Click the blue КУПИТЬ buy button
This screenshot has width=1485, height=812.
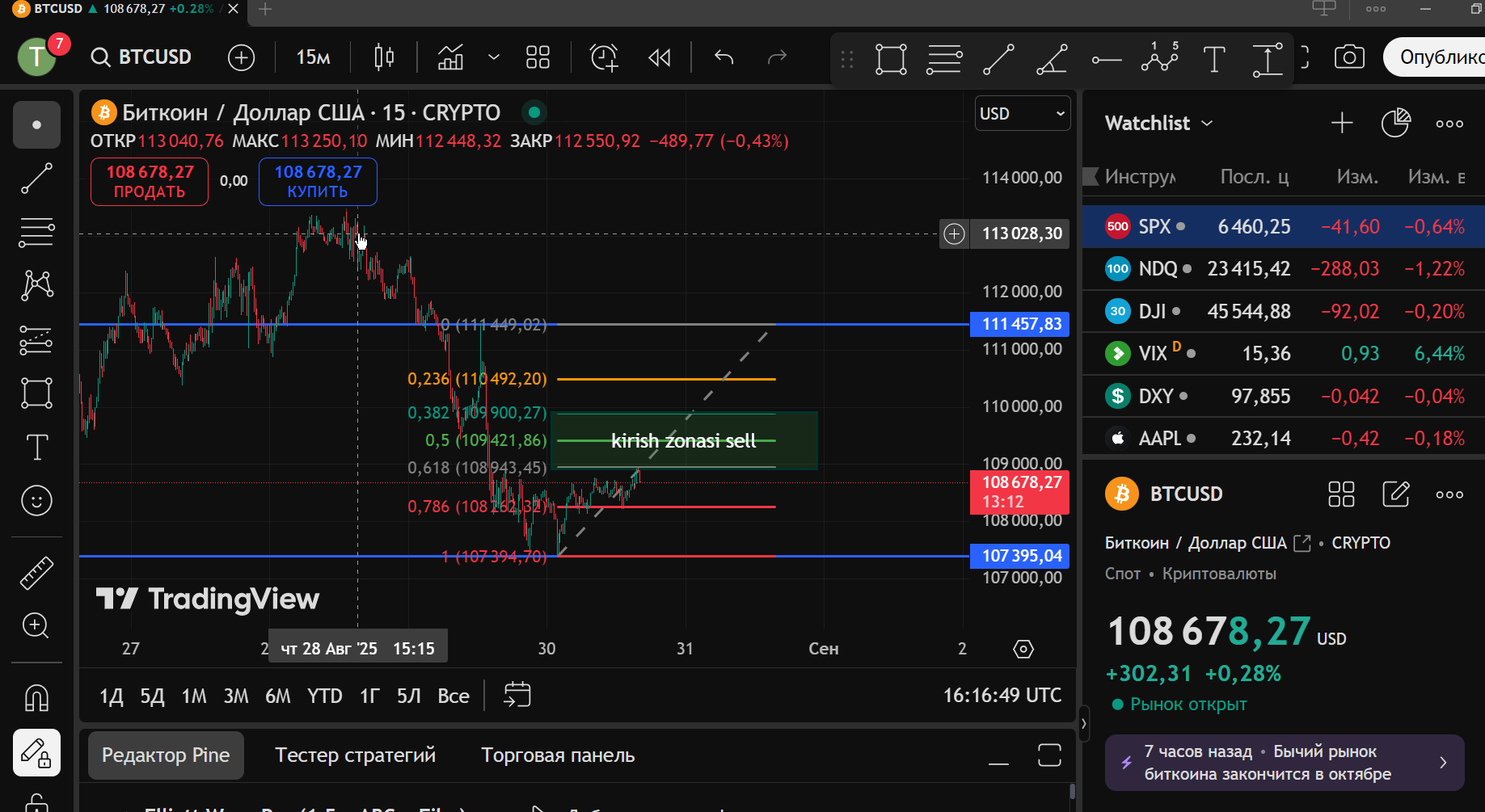pyautogui.click(x=318, y=182)
